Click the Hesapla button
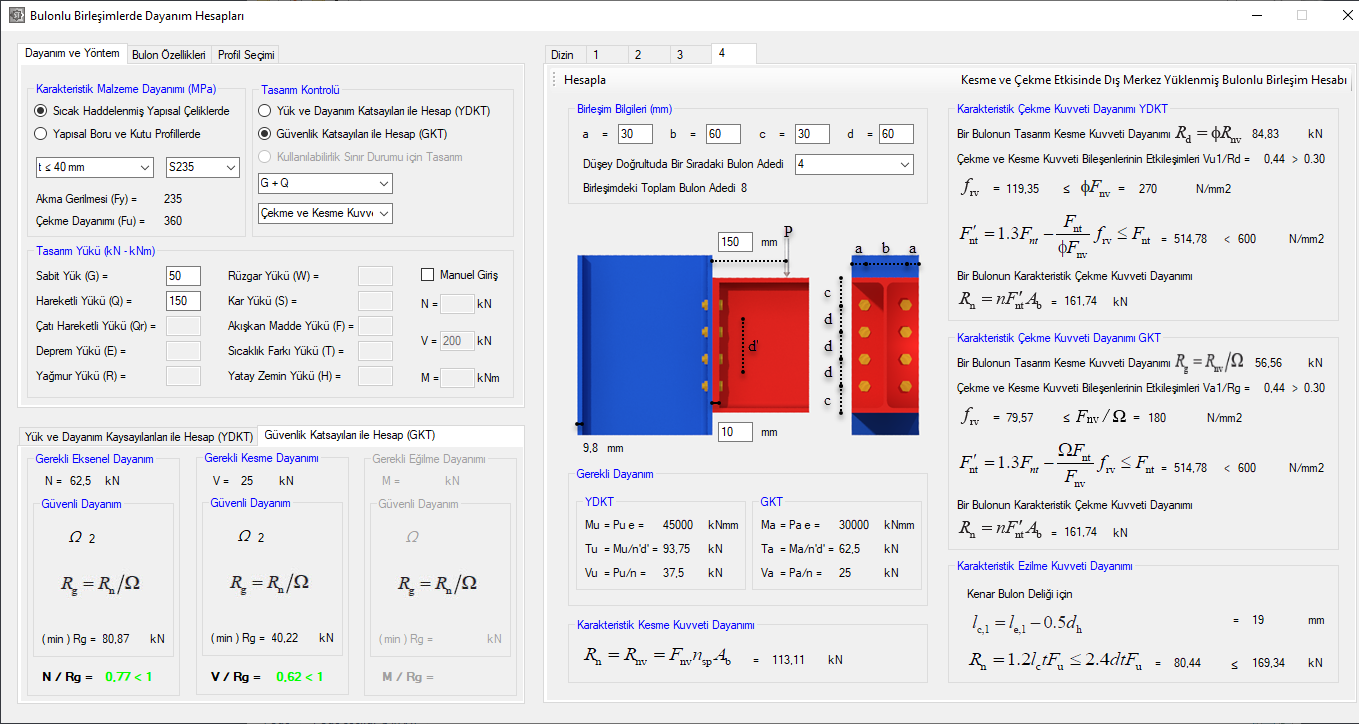 [x=585, y=80]
